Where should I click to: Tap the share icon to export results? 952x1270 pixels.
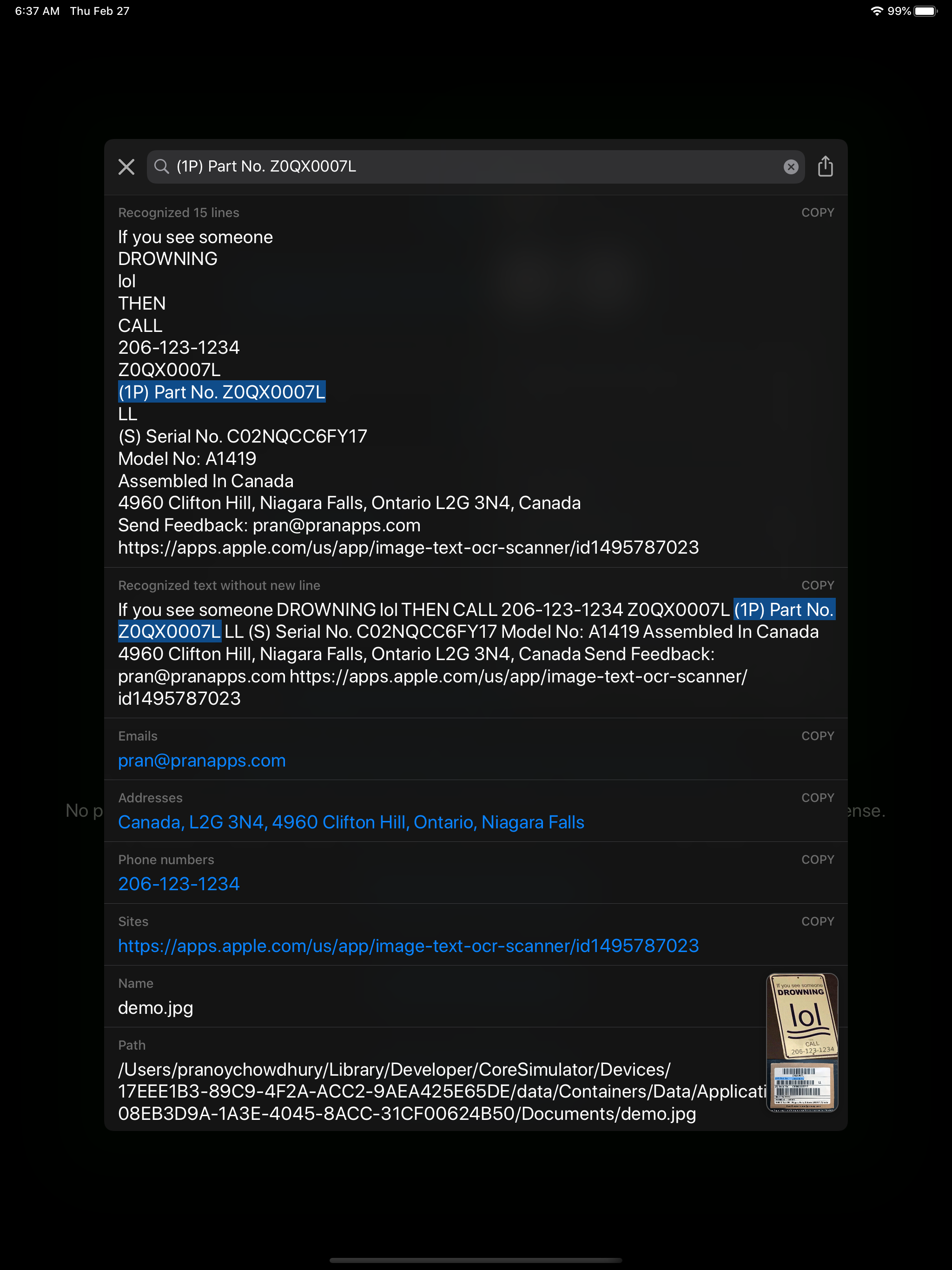pos(826,166)
